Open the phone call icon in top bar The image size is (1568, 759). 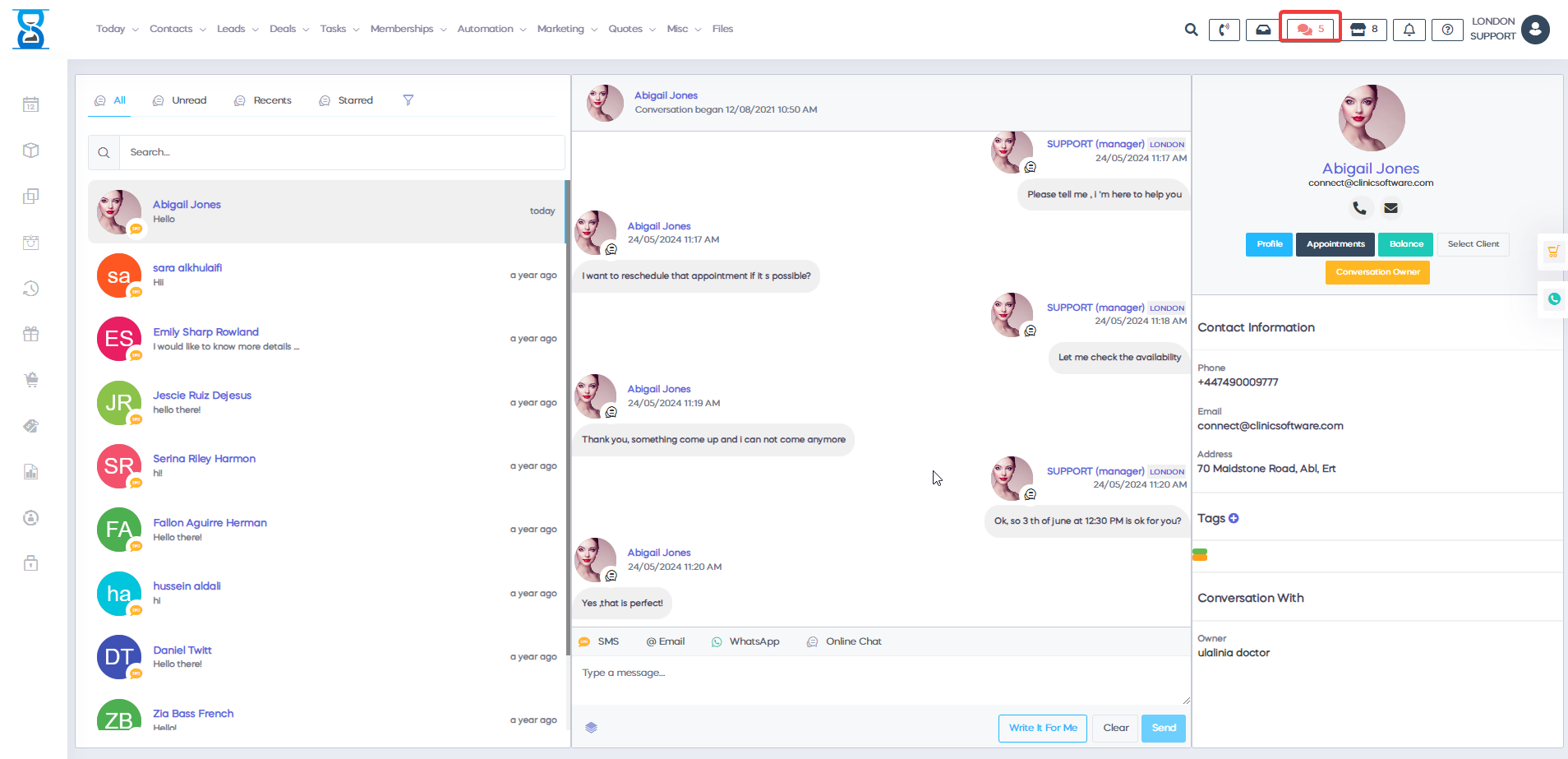pyautogui.click(x=1224, y=30)
